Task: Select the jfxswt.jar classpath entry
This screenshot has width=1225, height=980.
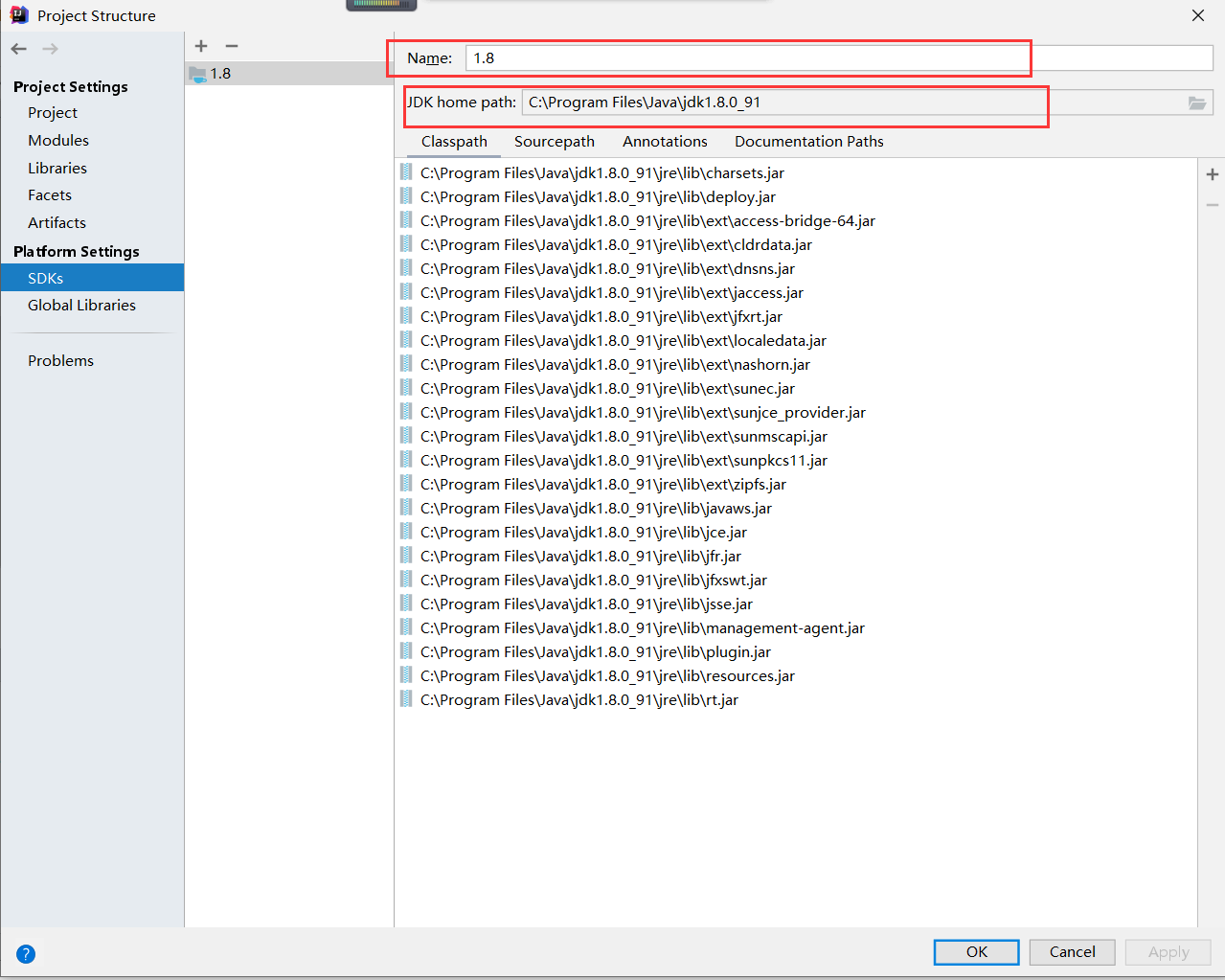Action: tap(594, 580)
